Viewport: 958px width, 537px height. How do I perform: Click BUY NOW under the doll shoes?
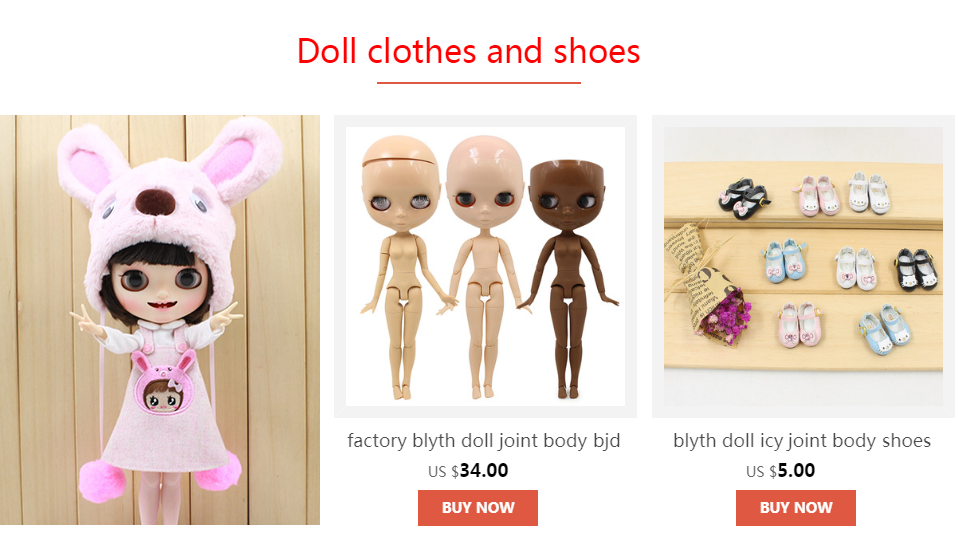[x=795, y=508]
